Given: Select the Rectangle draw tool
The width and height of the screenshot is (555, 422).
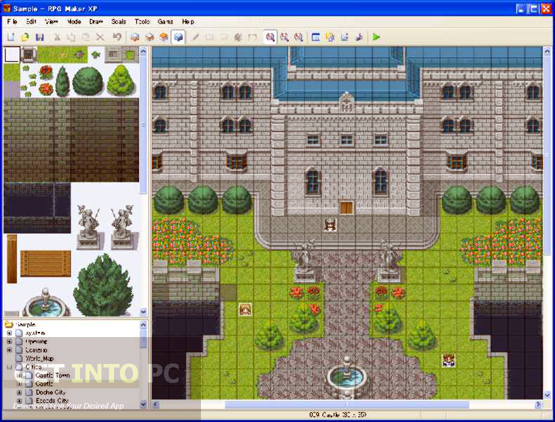Looking at the screenshot, I should [x=210, y=37].
